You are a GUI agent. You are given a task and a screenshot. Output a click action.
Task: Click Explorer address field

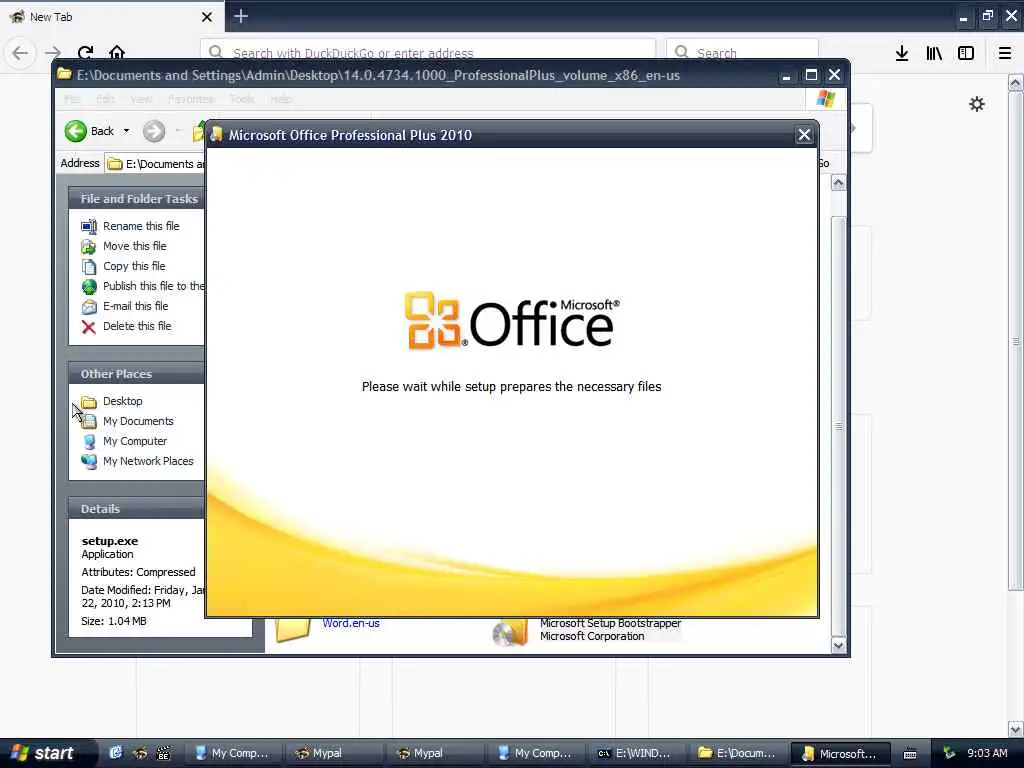pyautogui.click(x=155, y=163)
